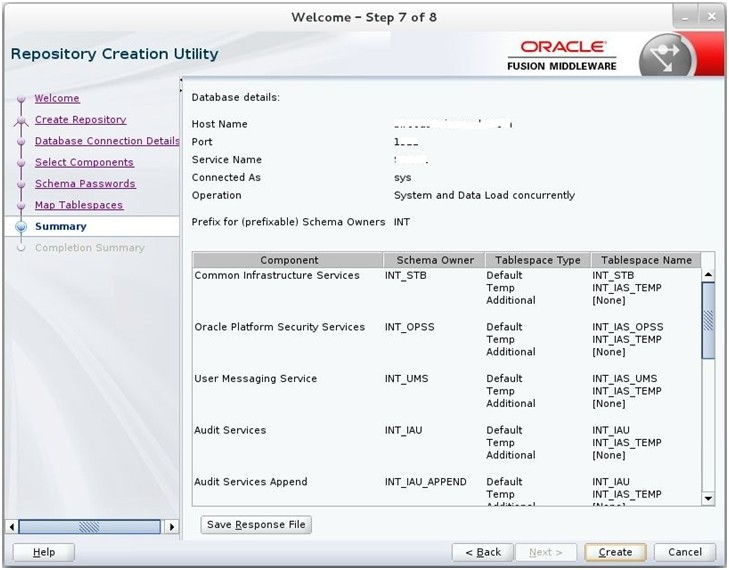The width and height of the screenshot is (729, 570).
Task: Click the Schema Owner column header
Action: (x=434, y=260)
